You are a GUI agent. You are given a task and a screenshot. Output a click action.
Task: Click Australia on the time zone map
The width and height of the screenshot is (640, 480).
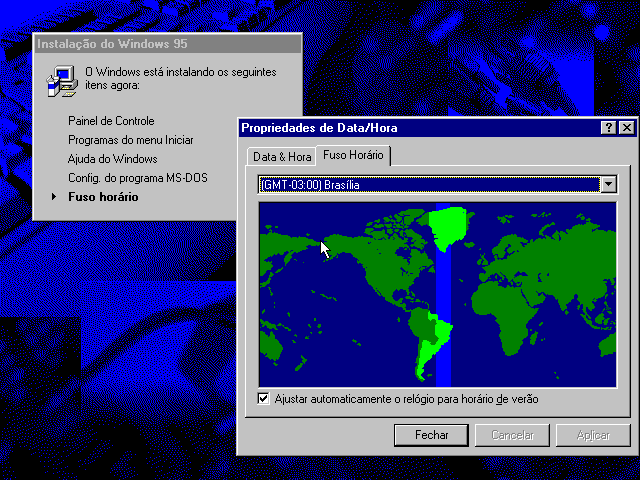click(x=270, y=345)
